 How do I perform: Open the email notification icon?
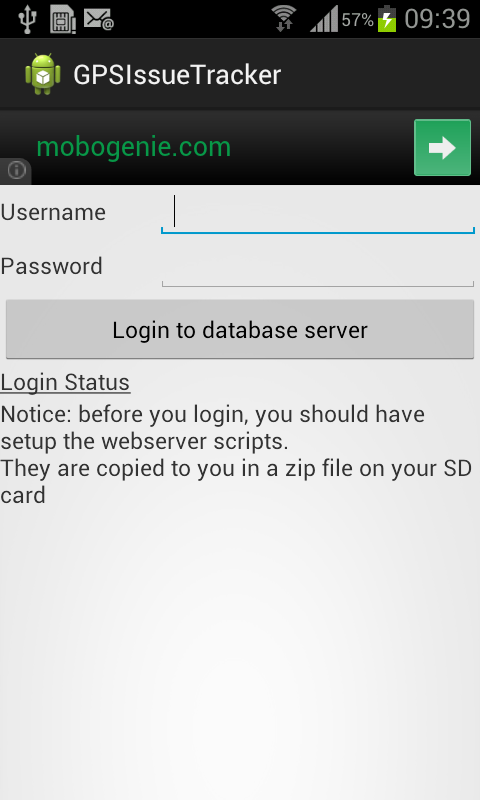(99, 19)
